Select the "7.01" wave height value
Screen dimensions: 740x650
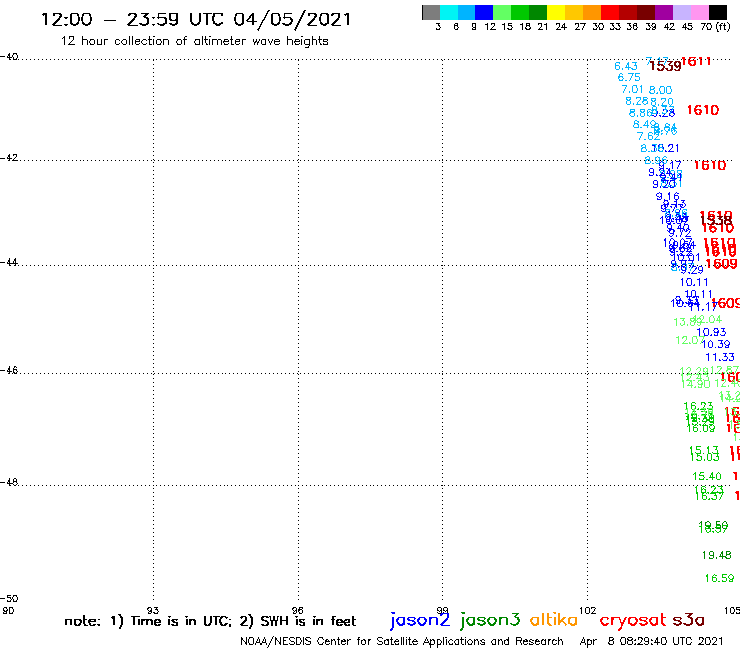click(632, 89)
